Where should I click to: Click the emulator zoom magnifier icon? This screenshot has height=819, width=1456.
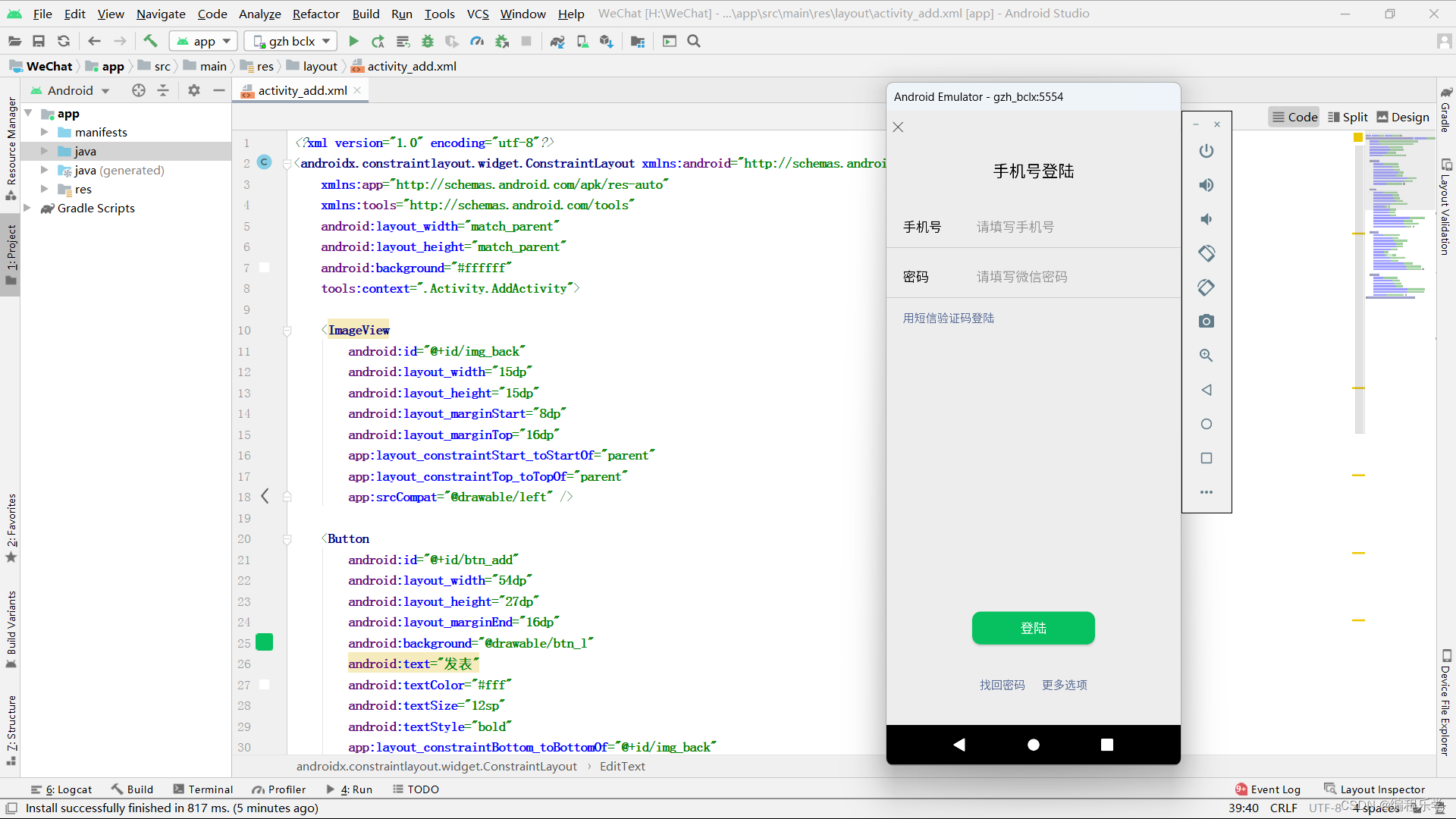pos(1207,356)
